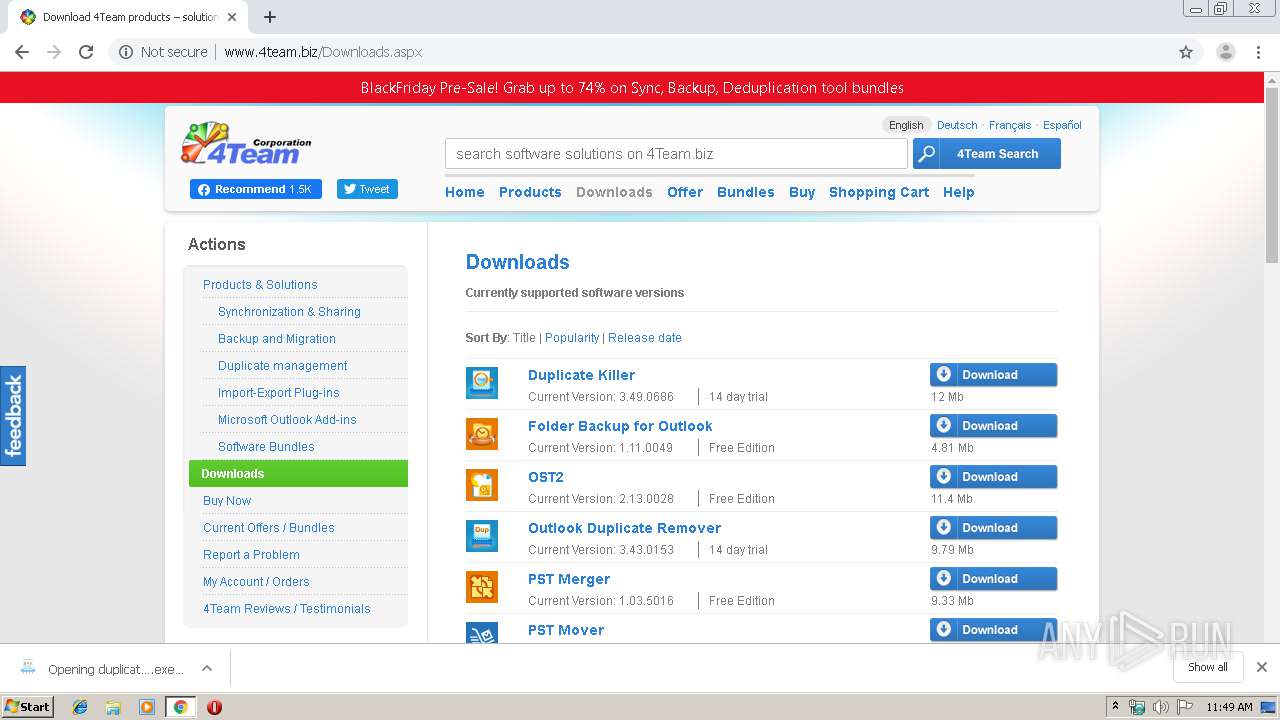Switch language to Deutsch
This screenshot has width=1280, height=720.
click(x=957, y=125)
